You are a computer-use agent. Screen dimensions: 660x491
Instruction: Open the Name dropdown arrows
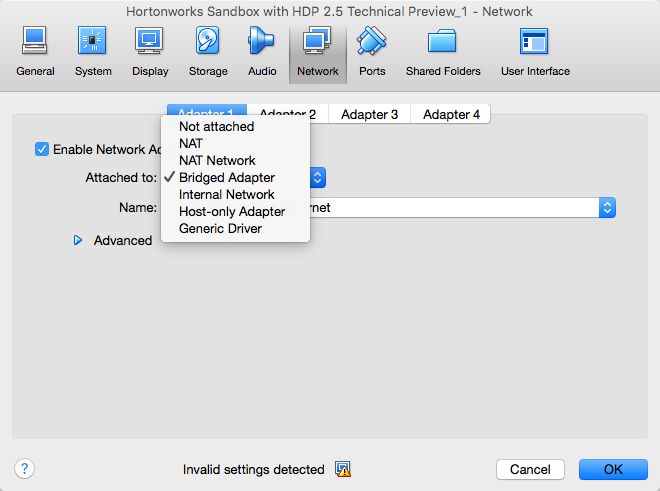(607, 208)
